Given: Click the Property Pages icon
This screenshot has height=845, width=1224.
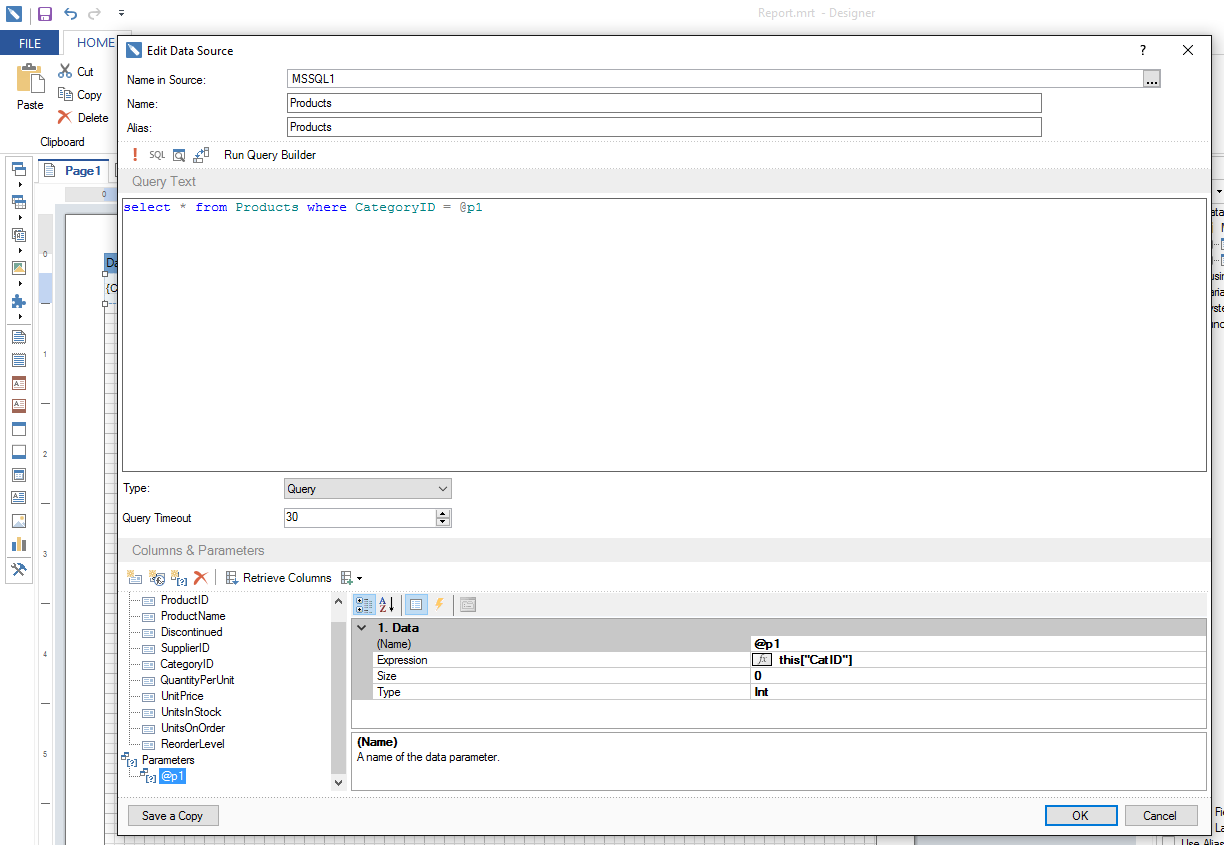Looking at the screenshot, I should [468, 605].
